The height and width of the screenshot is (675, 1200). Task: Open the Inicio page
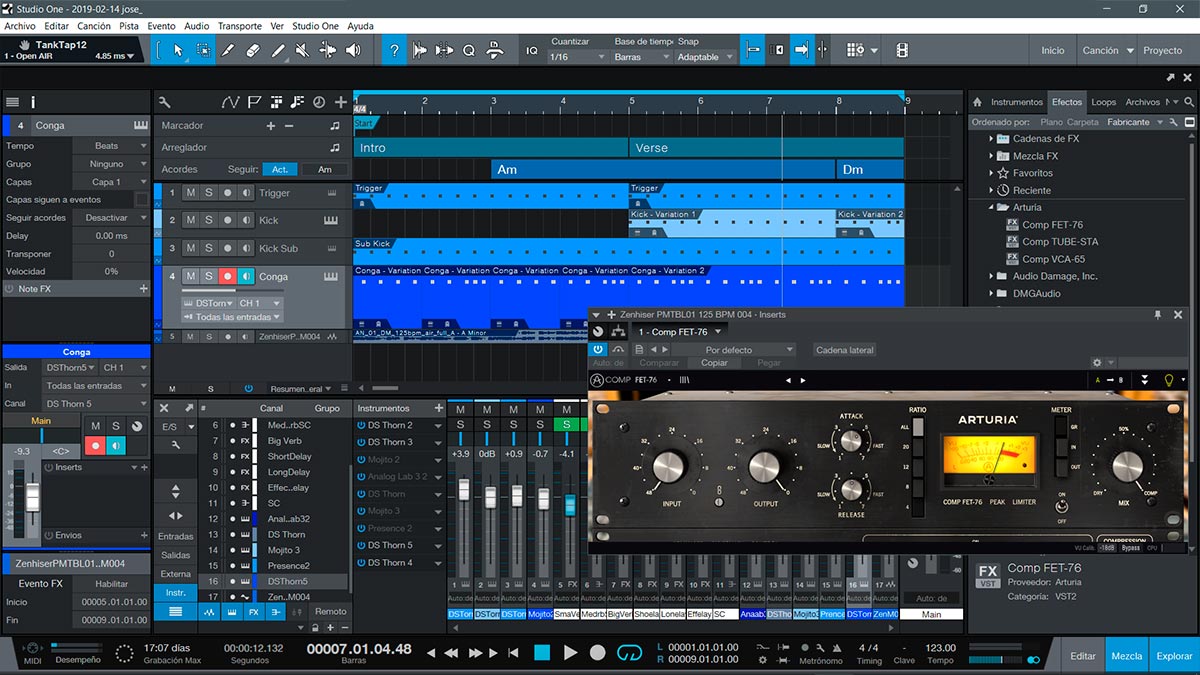1053,50
